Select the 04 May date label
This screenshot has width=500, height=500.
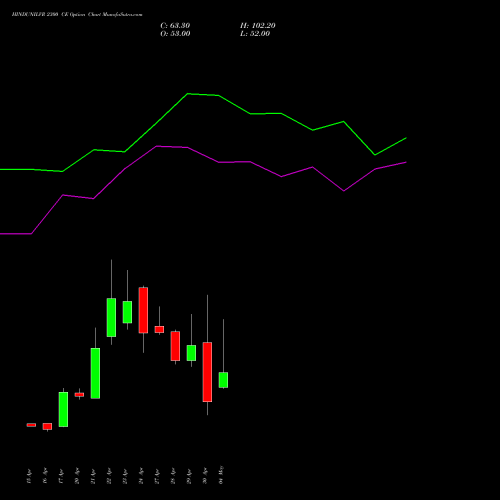(x=221, y=475)
